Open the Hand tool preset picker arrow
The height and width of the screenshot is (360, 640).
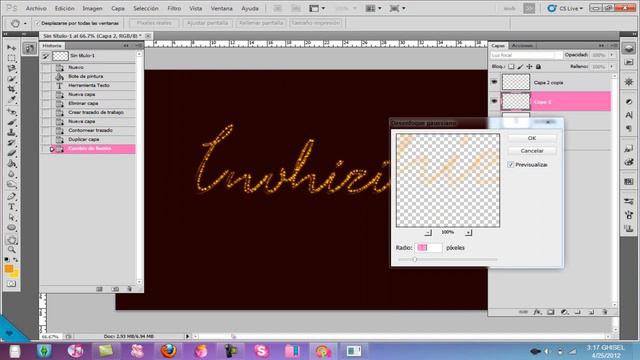25,24
